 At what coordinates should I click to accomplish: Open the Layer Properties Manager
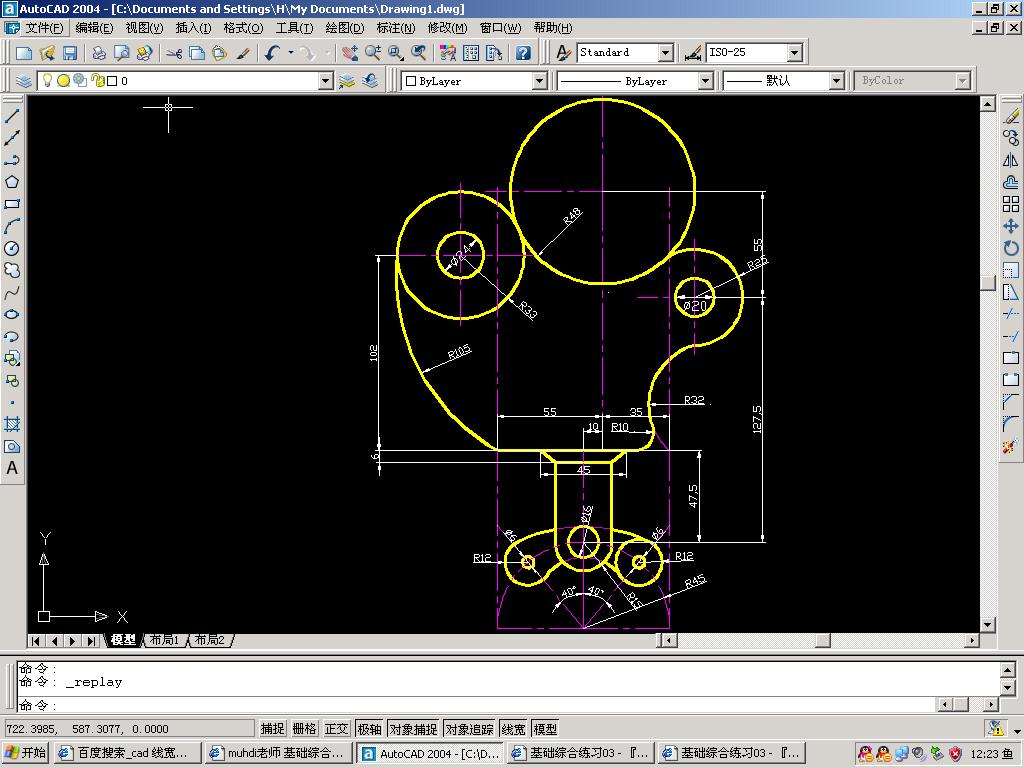point(24,81)
